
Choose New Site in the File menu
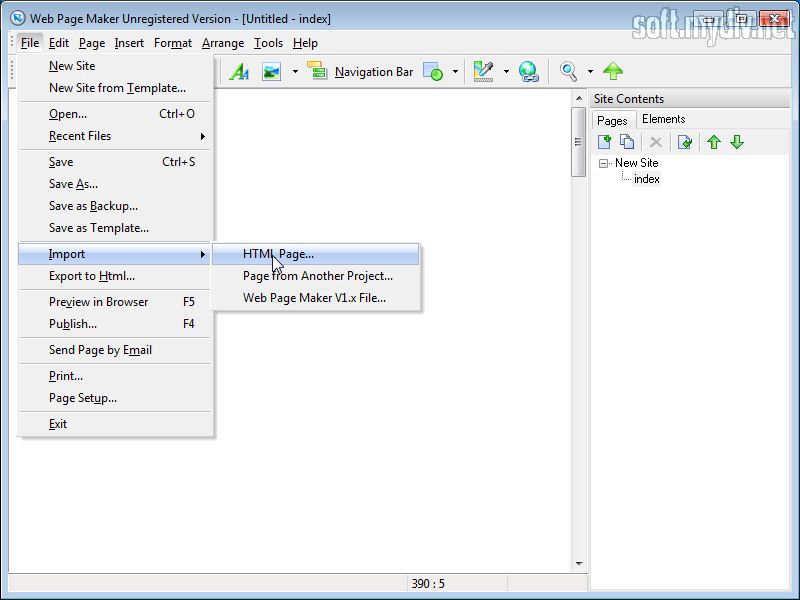tap(115, 66)
